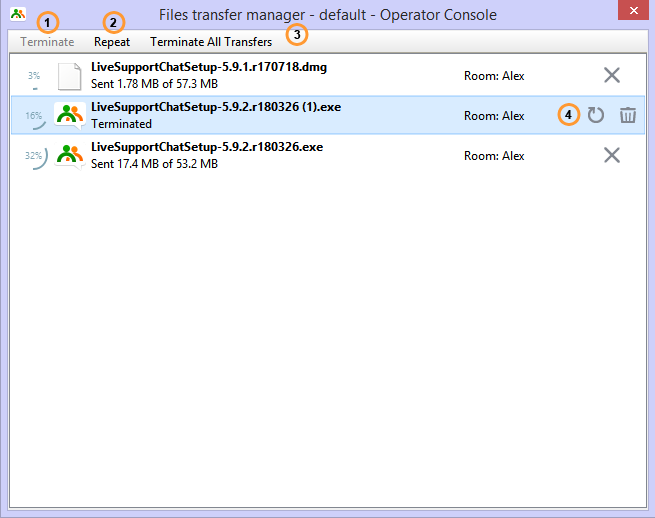655x518 pixels.
Task: Click the Operator Console icon in the title bar
Action: tap(18, 14)
